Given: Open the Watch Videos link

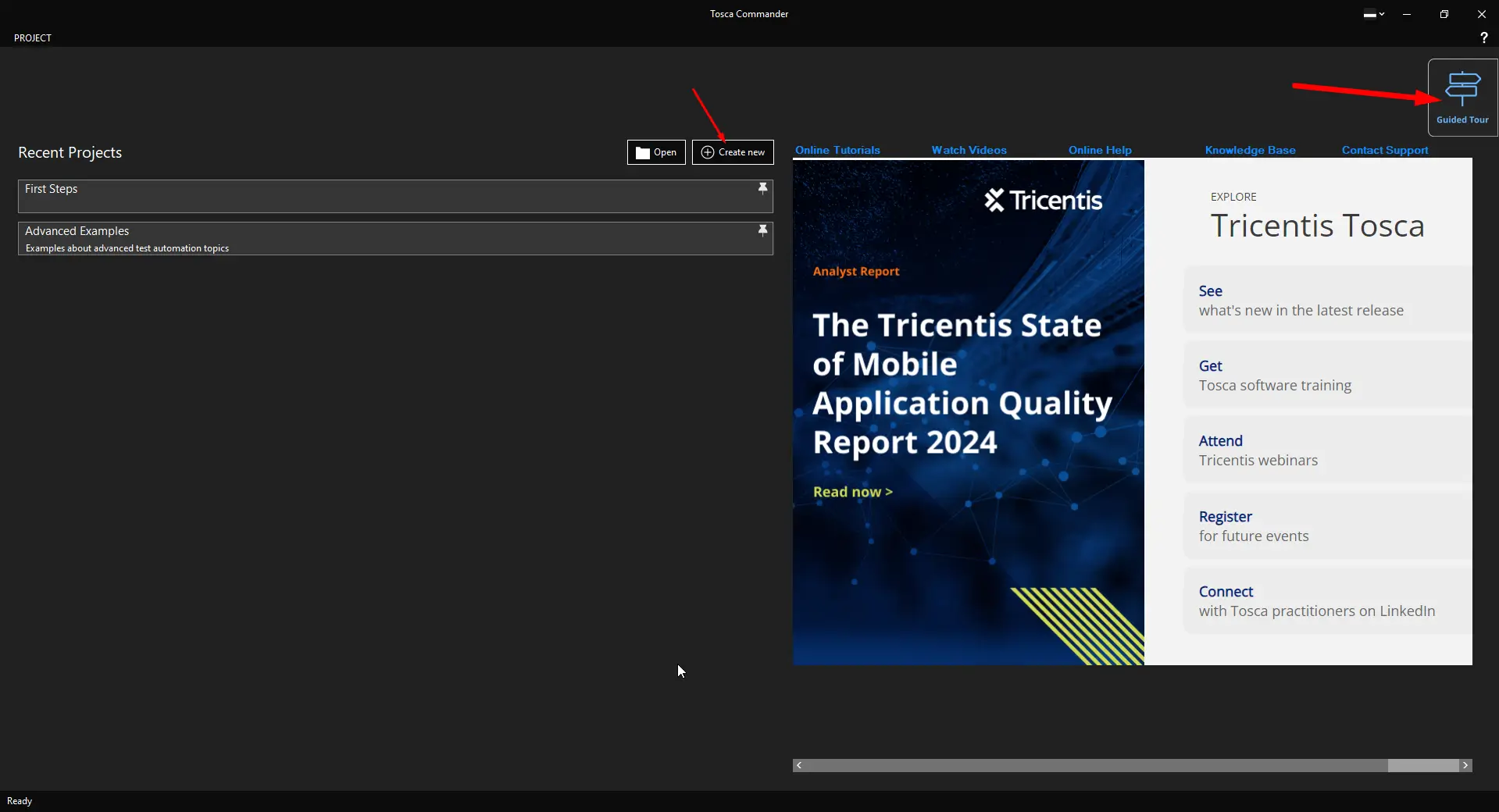Looking at the screenshot, I should (969, 150).
